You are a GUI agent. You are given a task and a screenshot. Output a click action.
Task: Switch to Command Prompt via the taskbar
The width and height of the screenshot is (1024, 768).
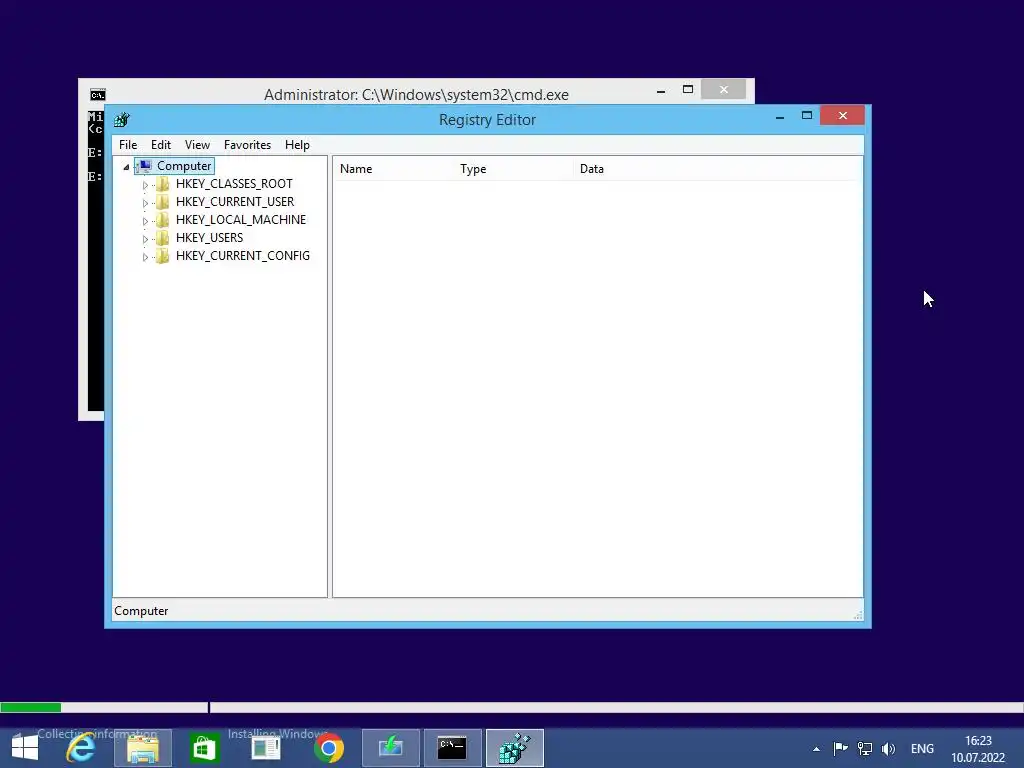[453, 748]
